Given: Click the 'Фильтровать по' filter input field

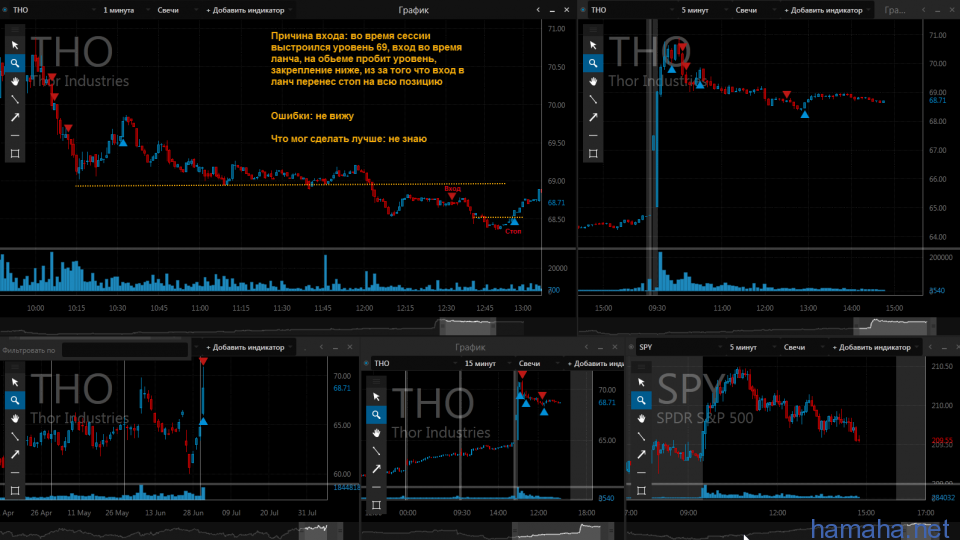Looking at the screenshot, I should coord(125,350).
